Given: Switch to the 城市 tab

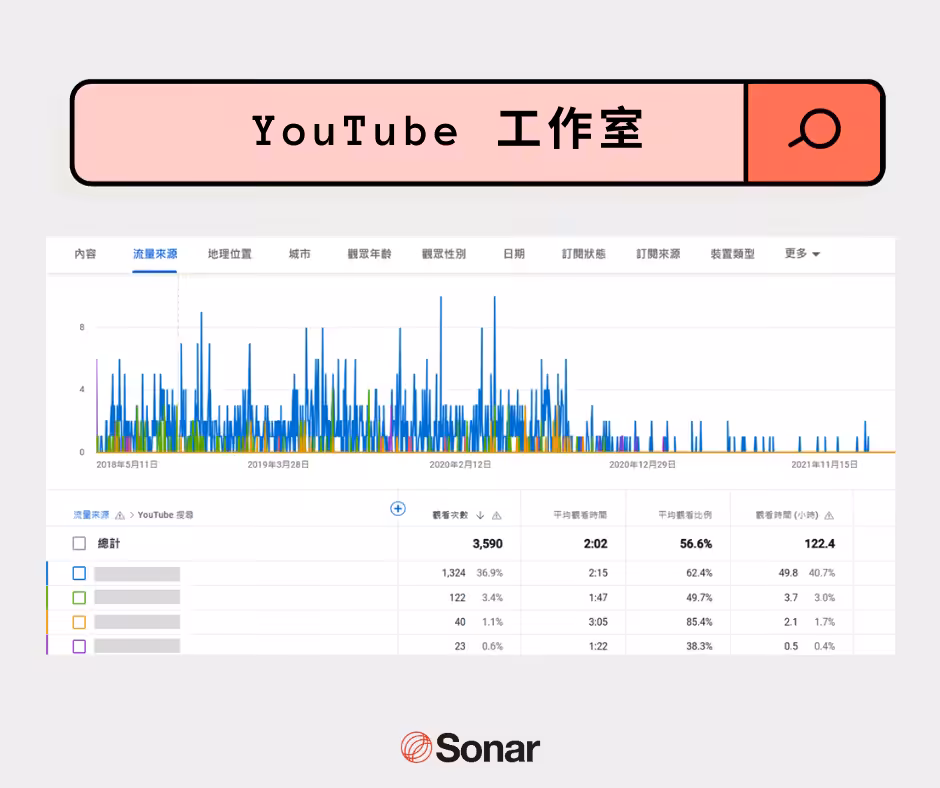Looking at the screenshot, I should tap(299, 254).
